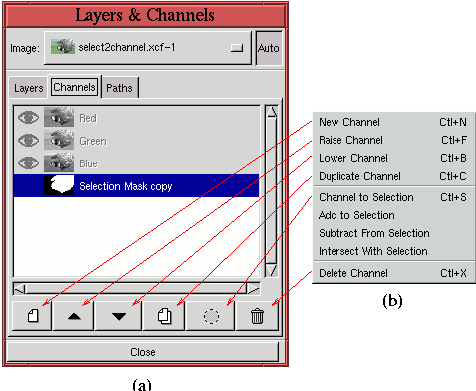
Task: Click the vertical scrollbar thumb
Action: click(271, 191)
